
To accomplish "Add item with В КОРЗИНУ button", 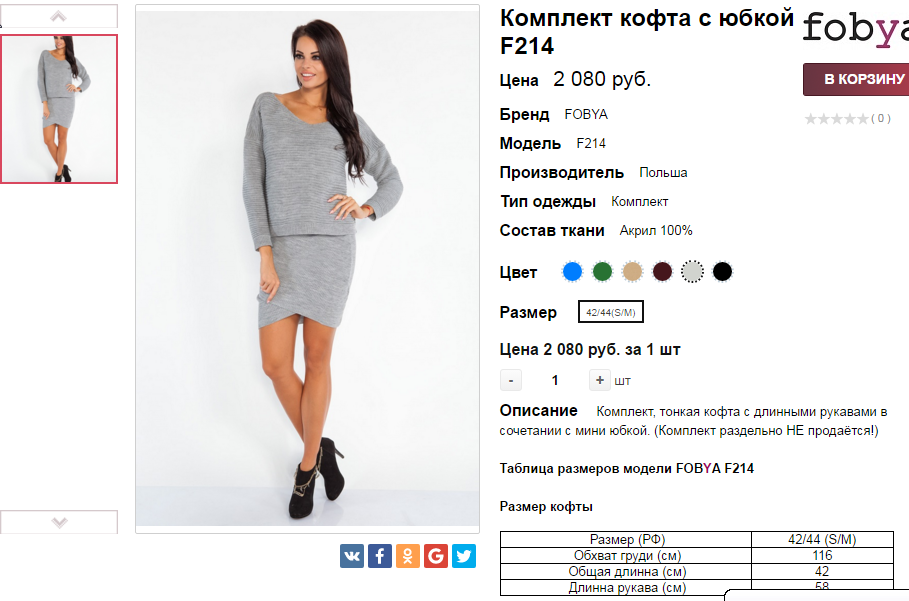I will [857, 79].
